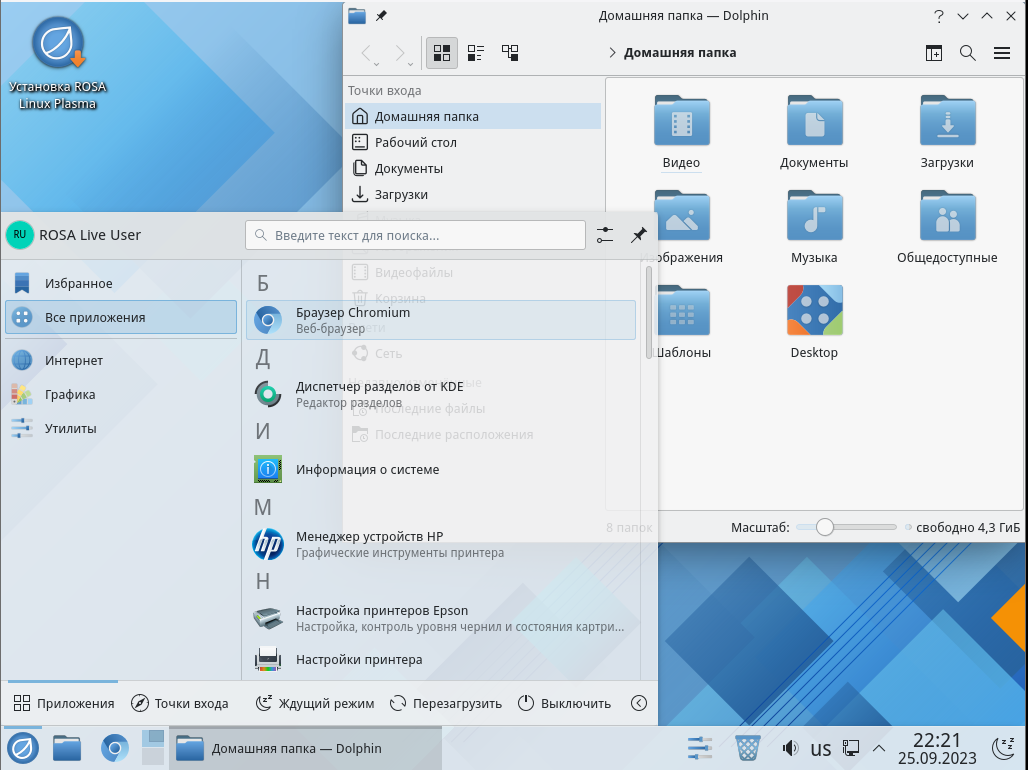
Task: Click the Выключить button
Action: (564, 703)
